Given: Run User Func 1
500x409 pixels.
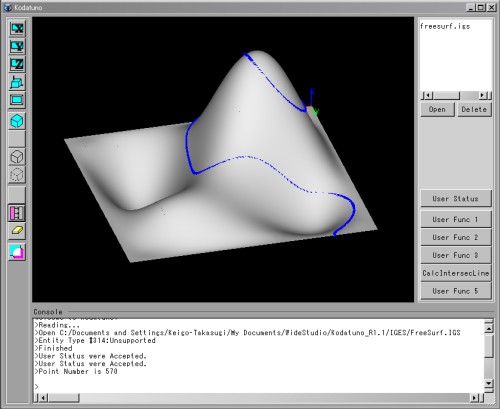Looking at the screenshot, I should coord(456,219).
